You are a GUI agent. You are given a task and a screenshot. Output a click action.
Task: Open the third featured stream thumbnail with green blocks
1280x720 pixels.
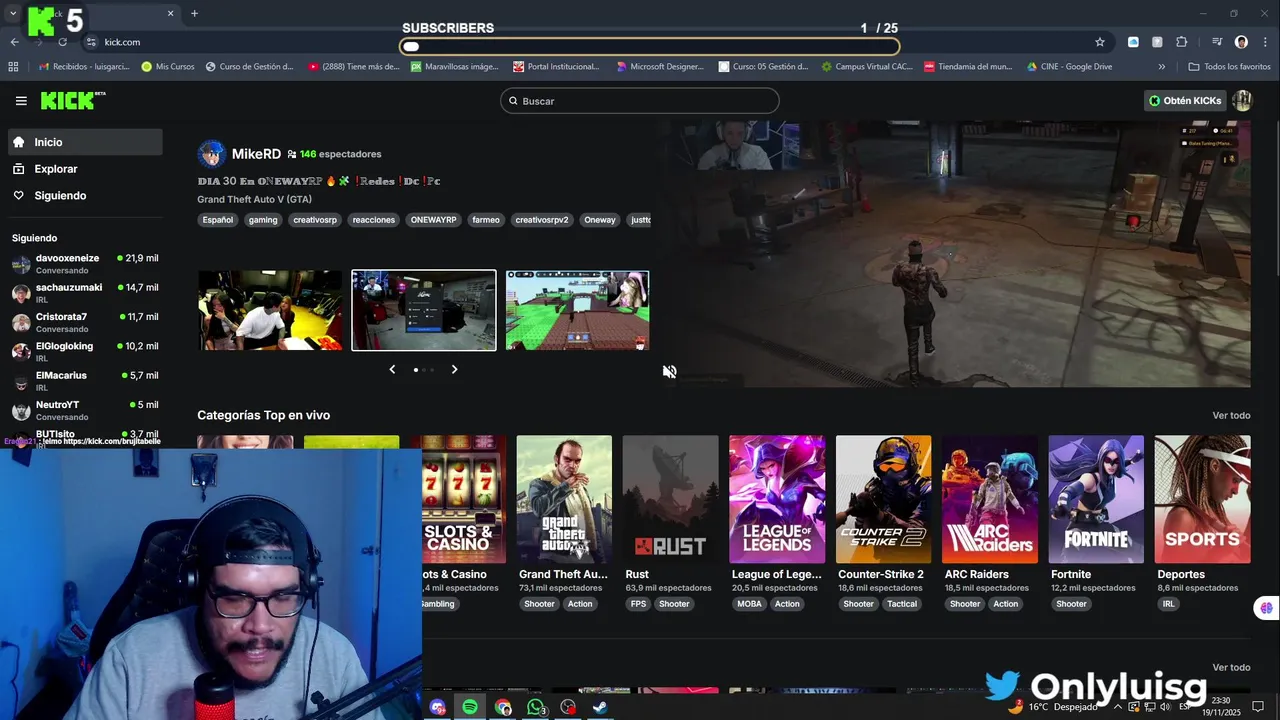click(577, 310)
